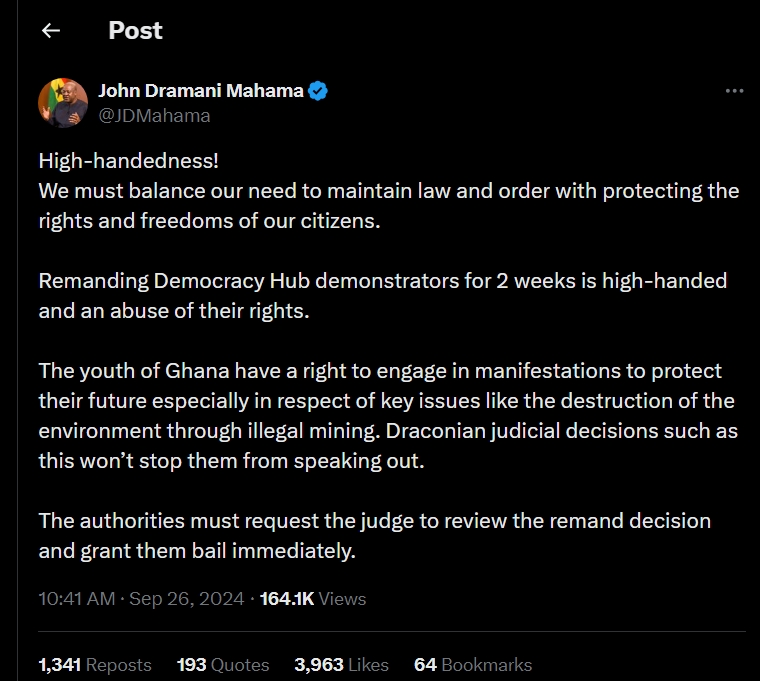Viewport: 760px width, 681px height.
Task: Open John Dramani Mahama's profile picture
Action: tap(63, 102)
